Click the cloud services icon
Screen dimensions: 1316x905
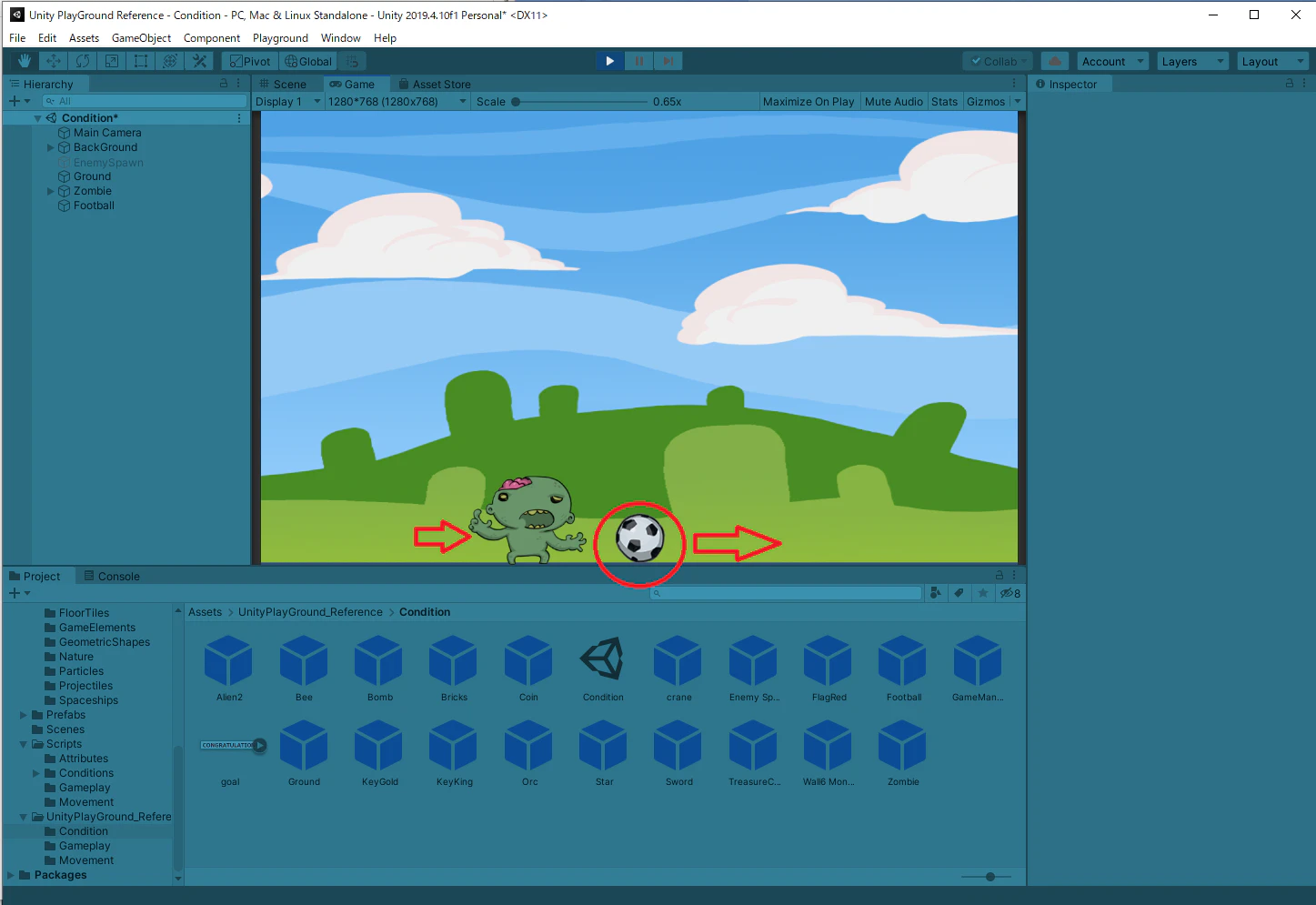(1055, 61)
